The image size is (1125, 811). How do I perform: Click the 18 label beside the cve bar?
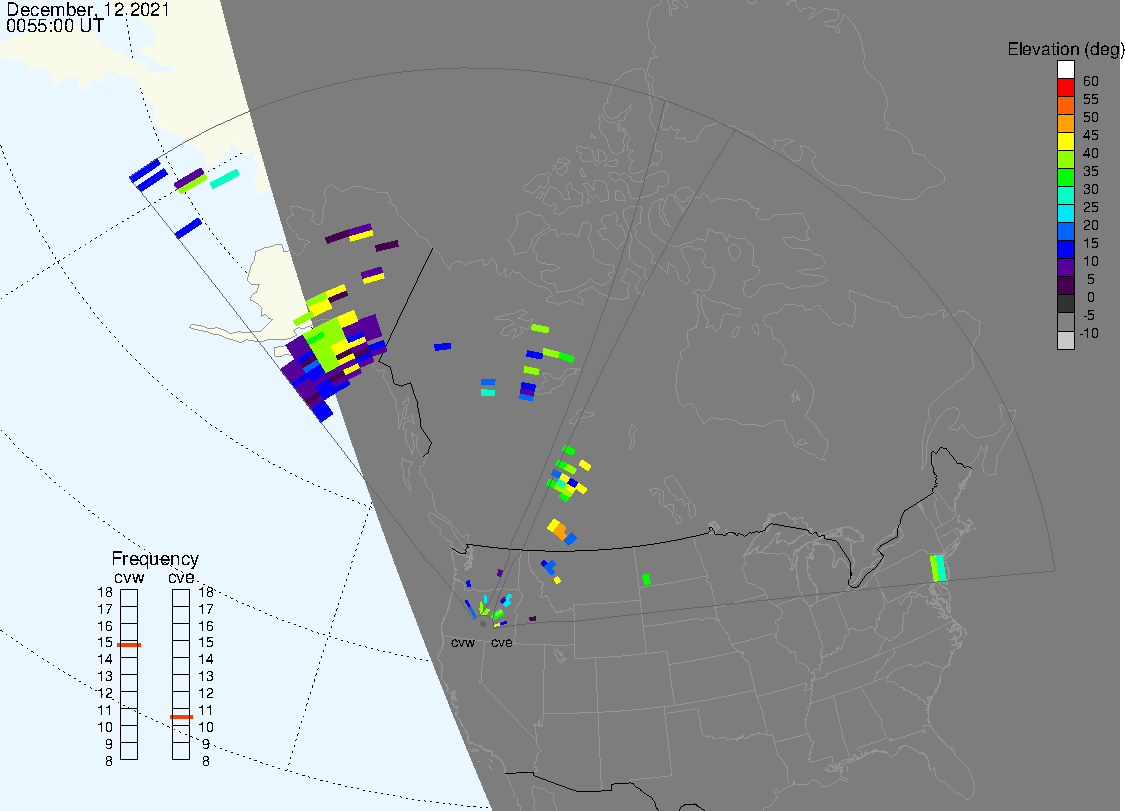pyautogui.click(x=206, y=592)
